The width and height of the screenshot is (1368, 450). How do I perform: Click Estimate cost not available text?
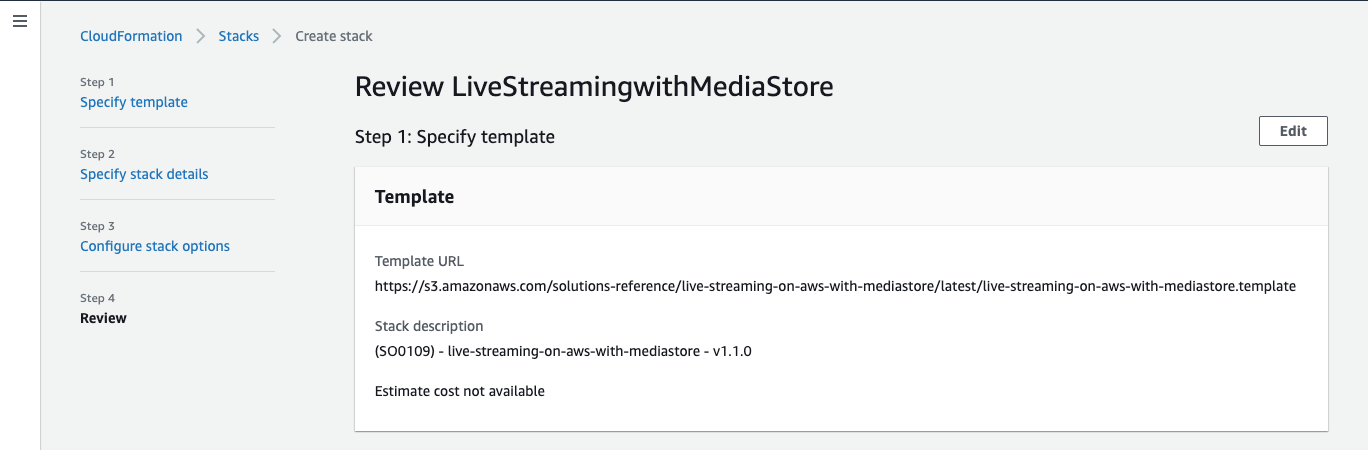pyautogui.click(x=460, y=391)
